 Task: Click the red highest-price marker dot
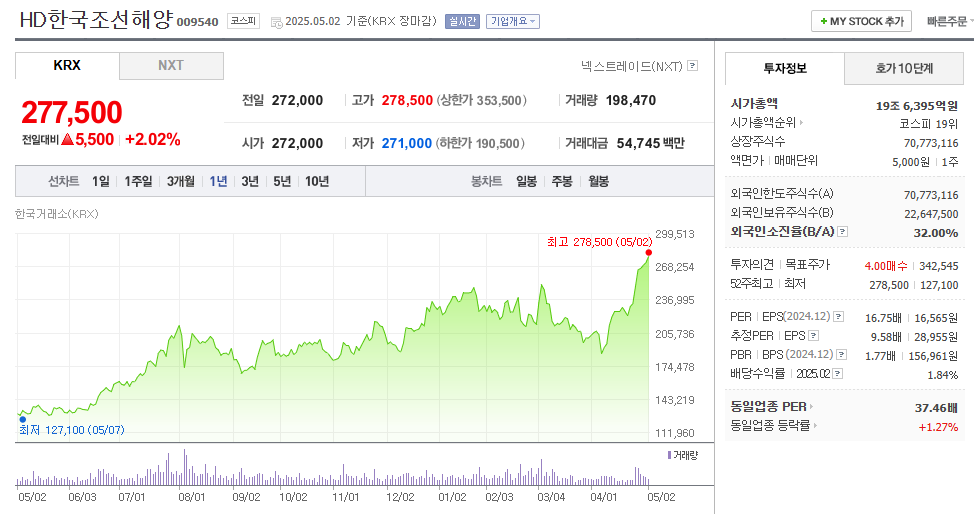tap(649, 252)
